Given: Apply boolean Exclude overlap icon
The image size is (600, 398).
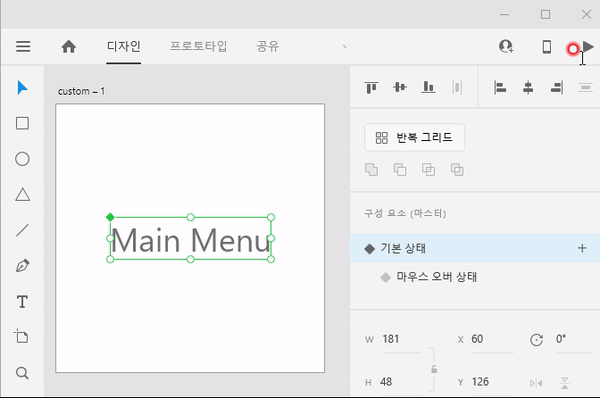Looking at the screenshot, I should pos(457,170).
